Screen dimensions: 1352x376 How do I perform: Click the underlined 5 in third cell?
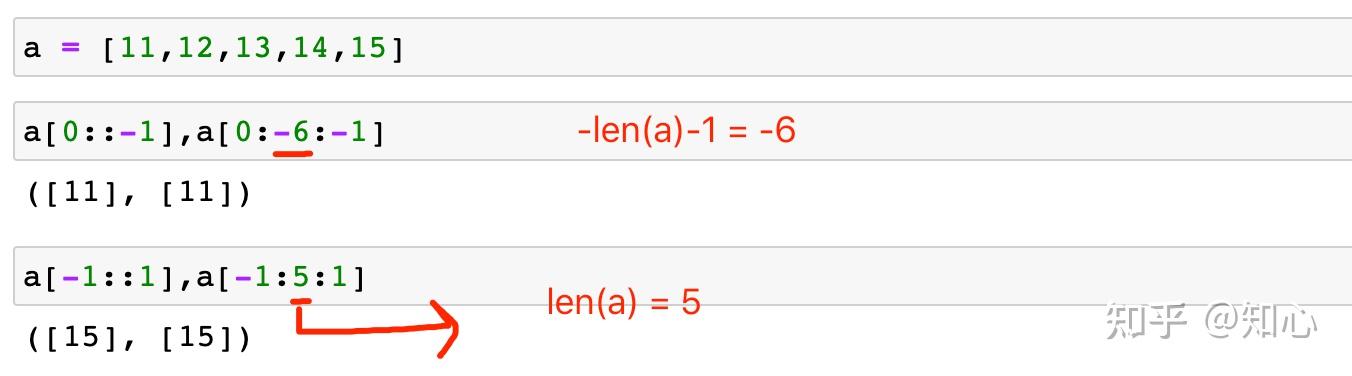[x=301, y=276]
